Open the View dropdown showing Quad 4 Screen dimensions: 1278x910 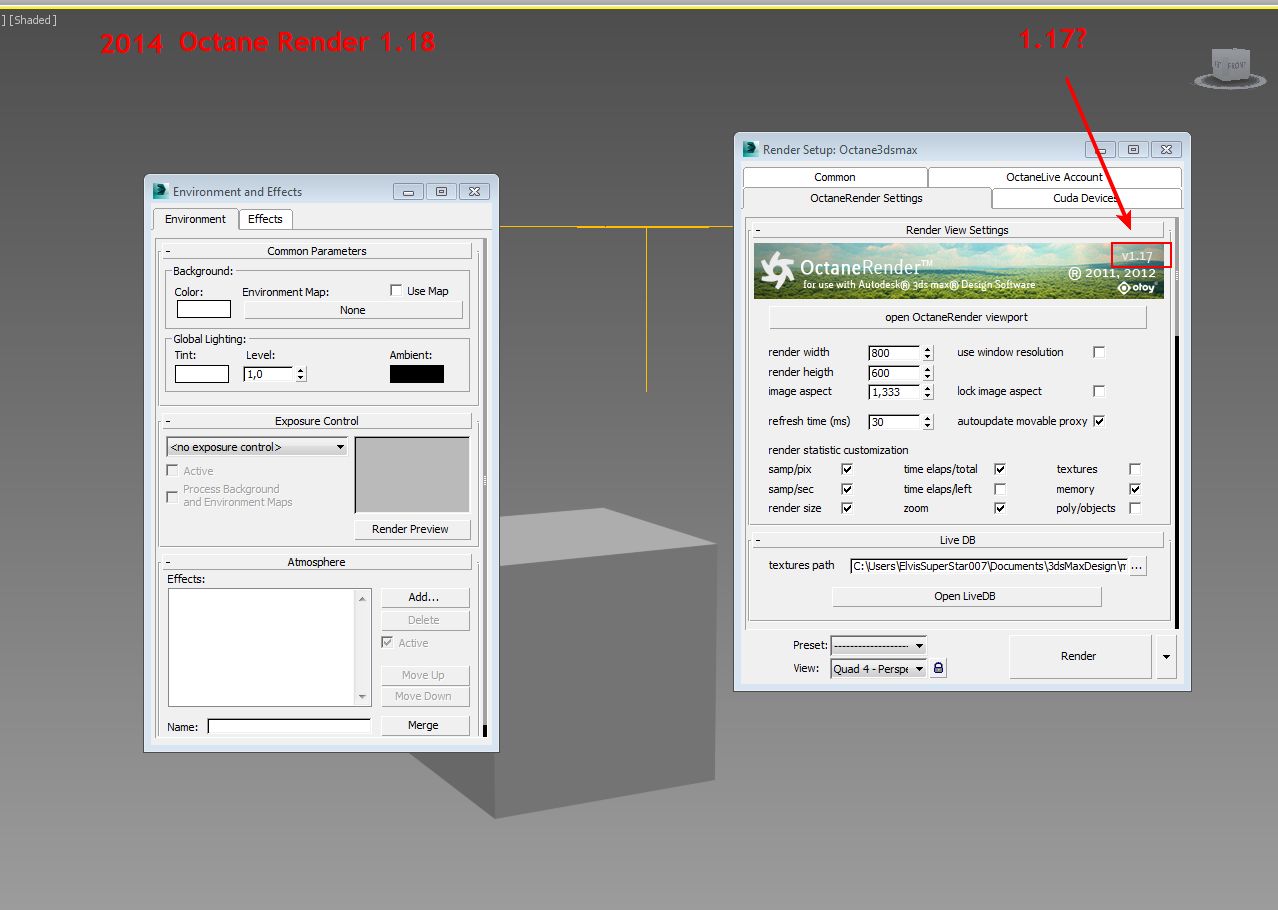879,669
